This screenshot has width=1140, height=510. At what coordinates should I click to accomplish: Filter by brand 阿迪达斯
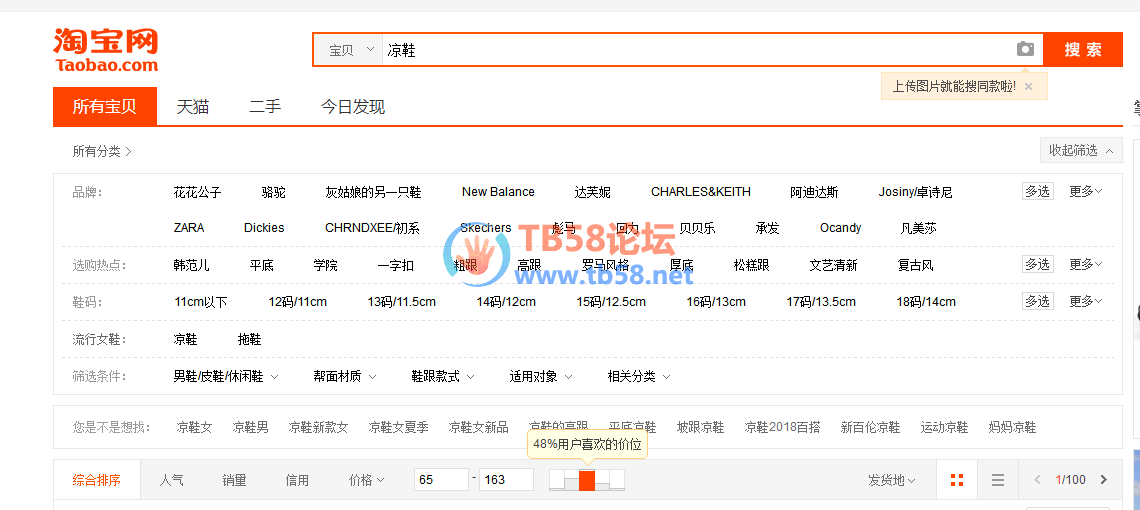click(x=814, y=192)
